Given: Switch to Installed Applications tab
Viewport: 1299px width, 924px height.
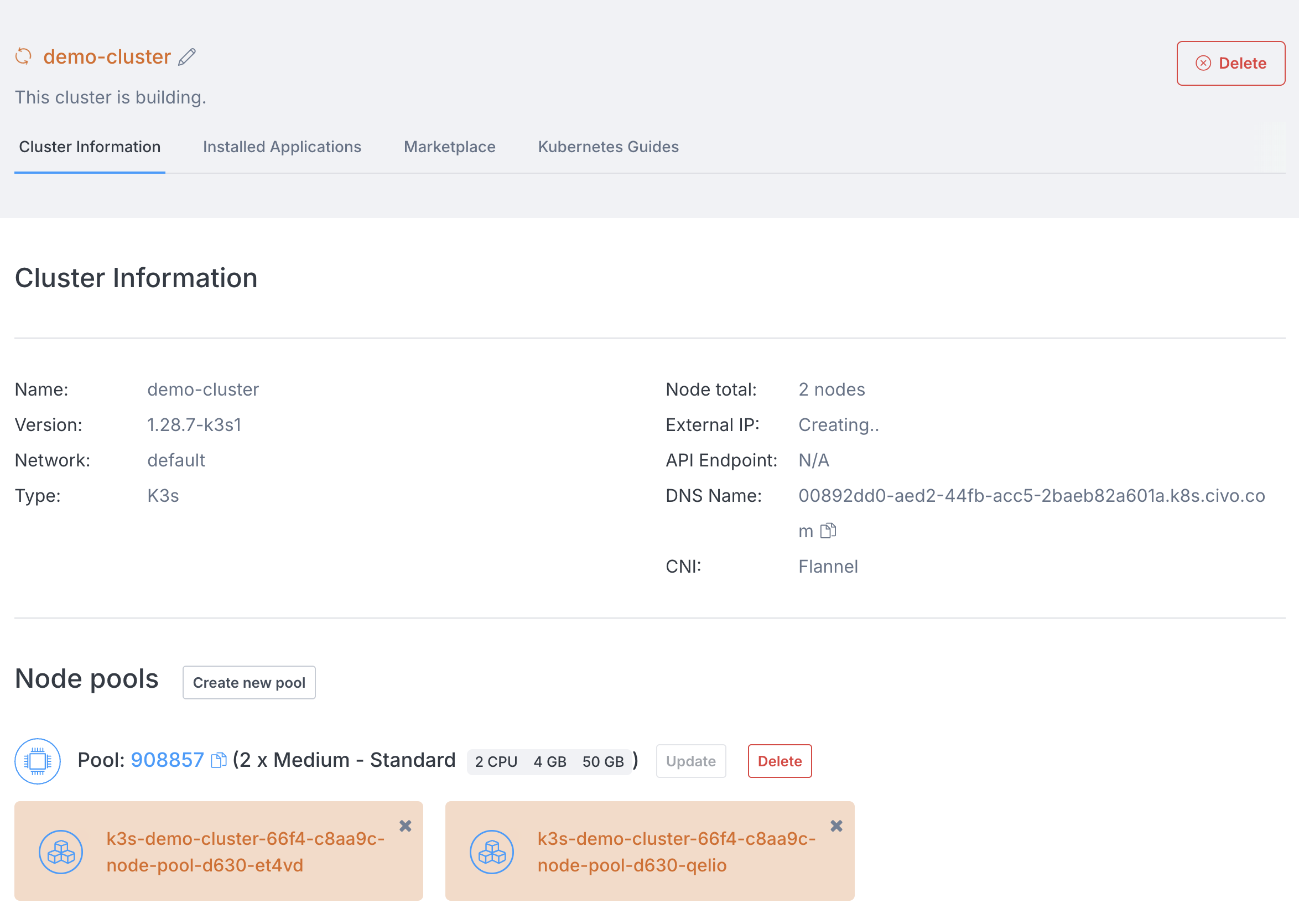Looking at the screenshot, I should coord(282,147).
